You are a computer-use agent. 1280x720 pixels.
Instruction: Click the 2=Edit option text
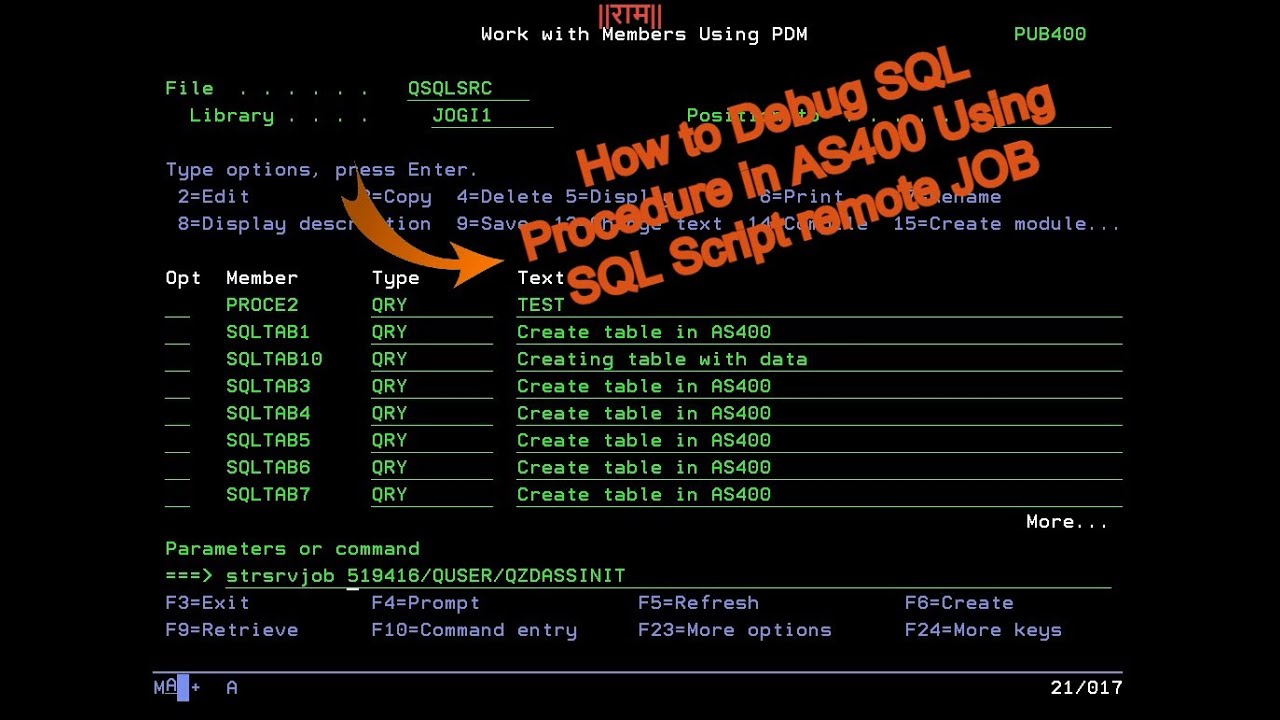[213, 197]
